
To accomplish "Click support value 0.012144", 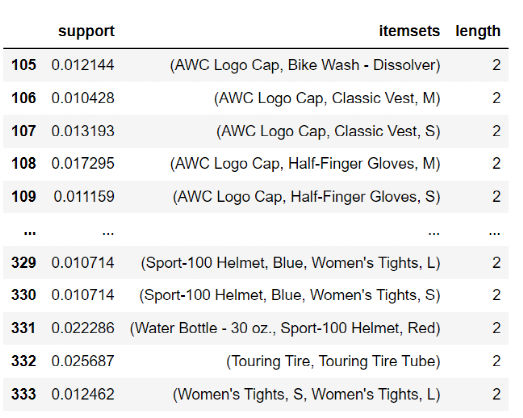I will pos(83,65).
